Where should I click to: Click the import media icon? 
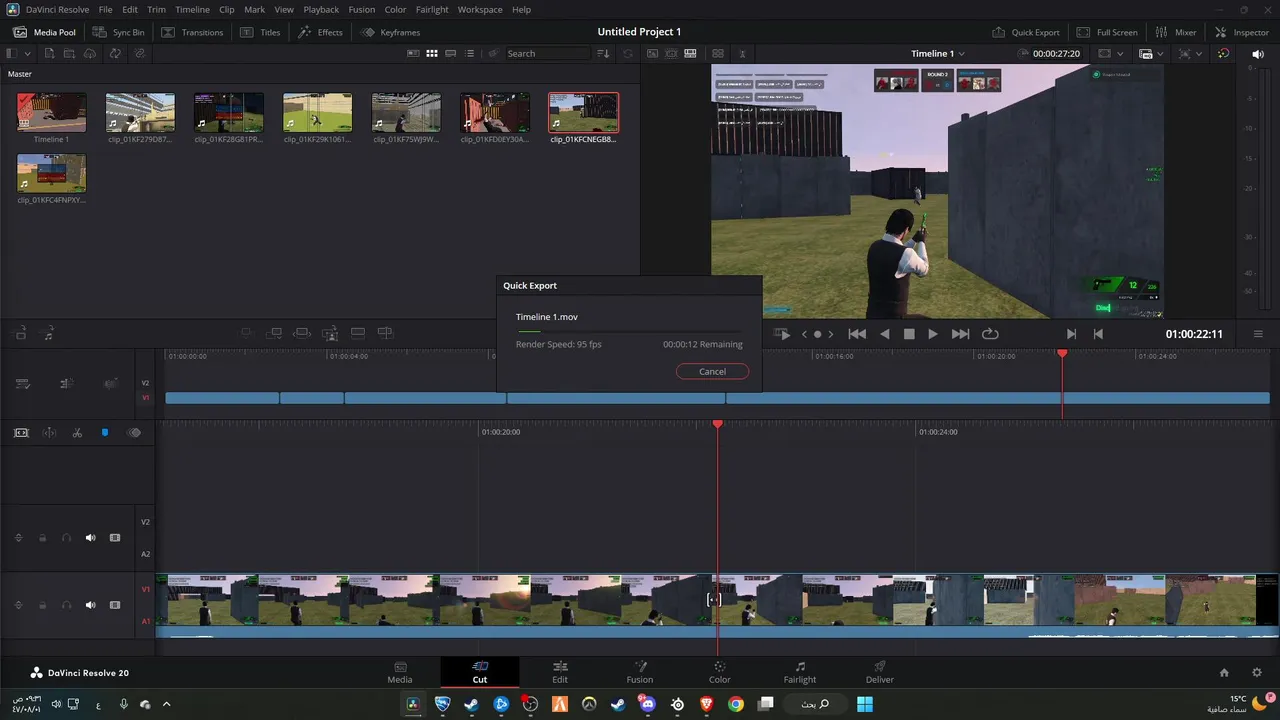(x=49, y=53)
